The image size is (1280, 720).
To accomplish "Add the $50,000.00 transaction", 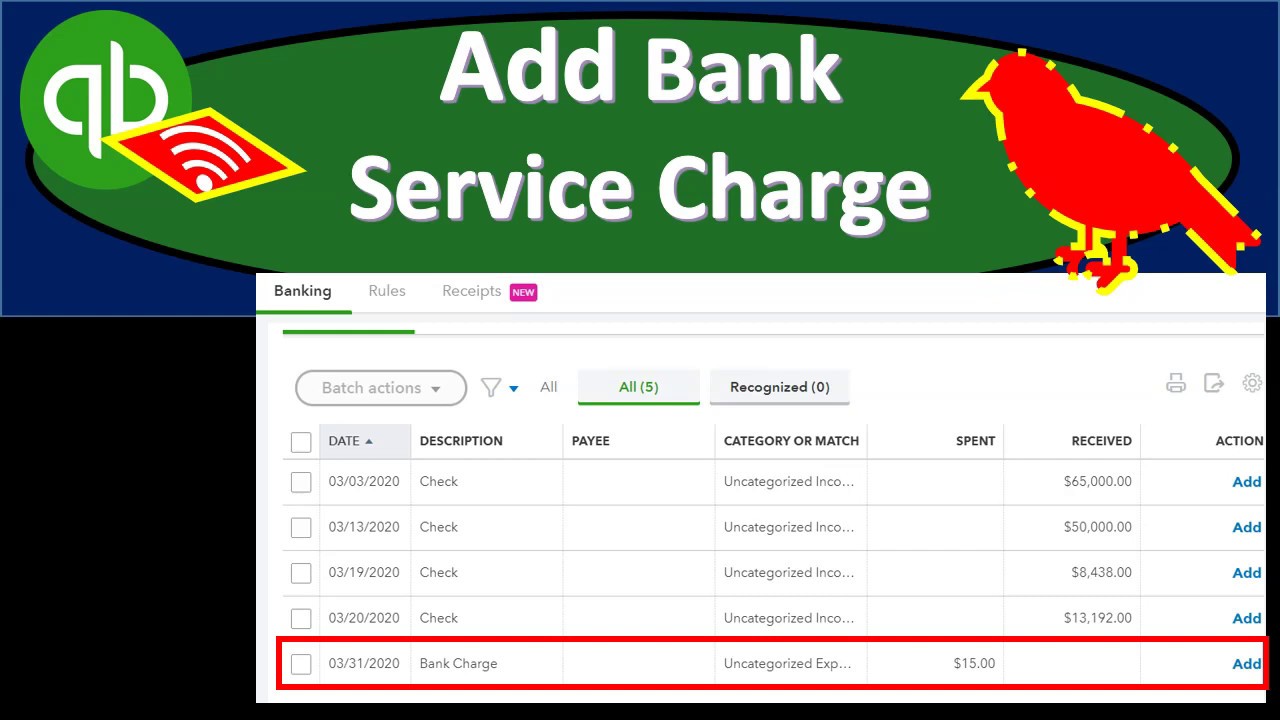I will 1247,527.
